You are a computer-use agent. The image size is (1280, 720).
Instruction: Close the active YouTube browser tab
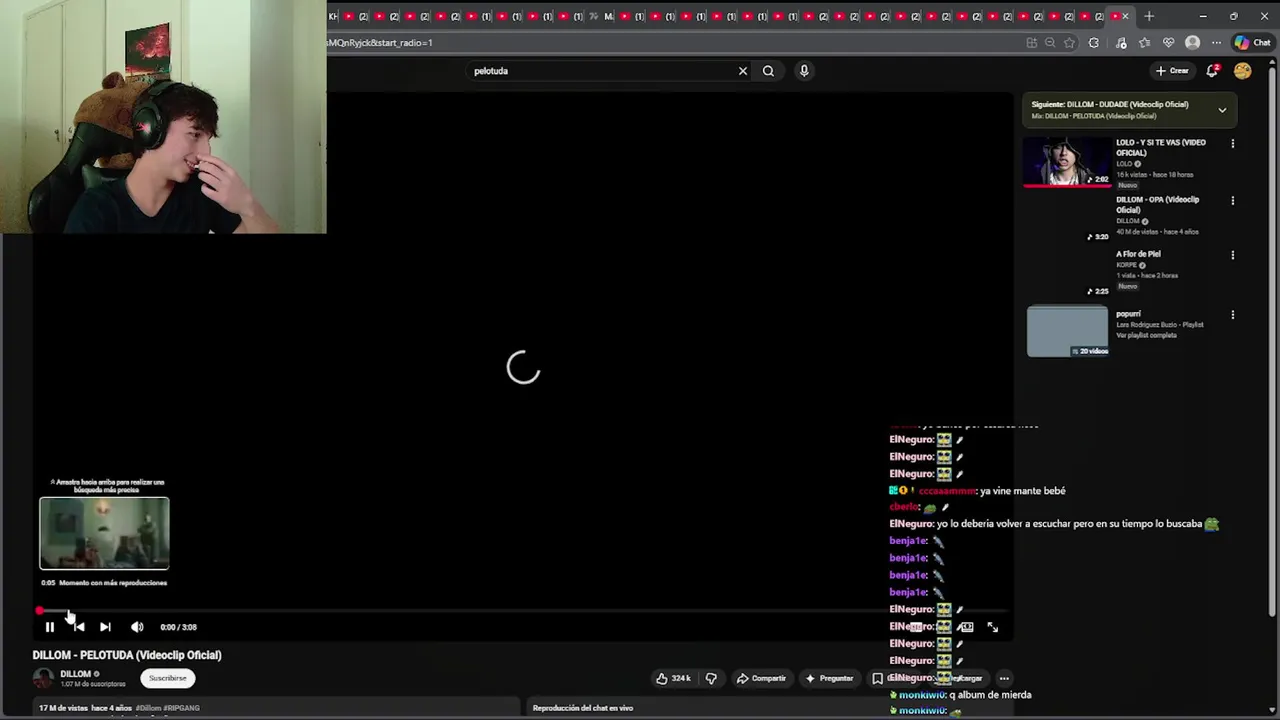1125,16
